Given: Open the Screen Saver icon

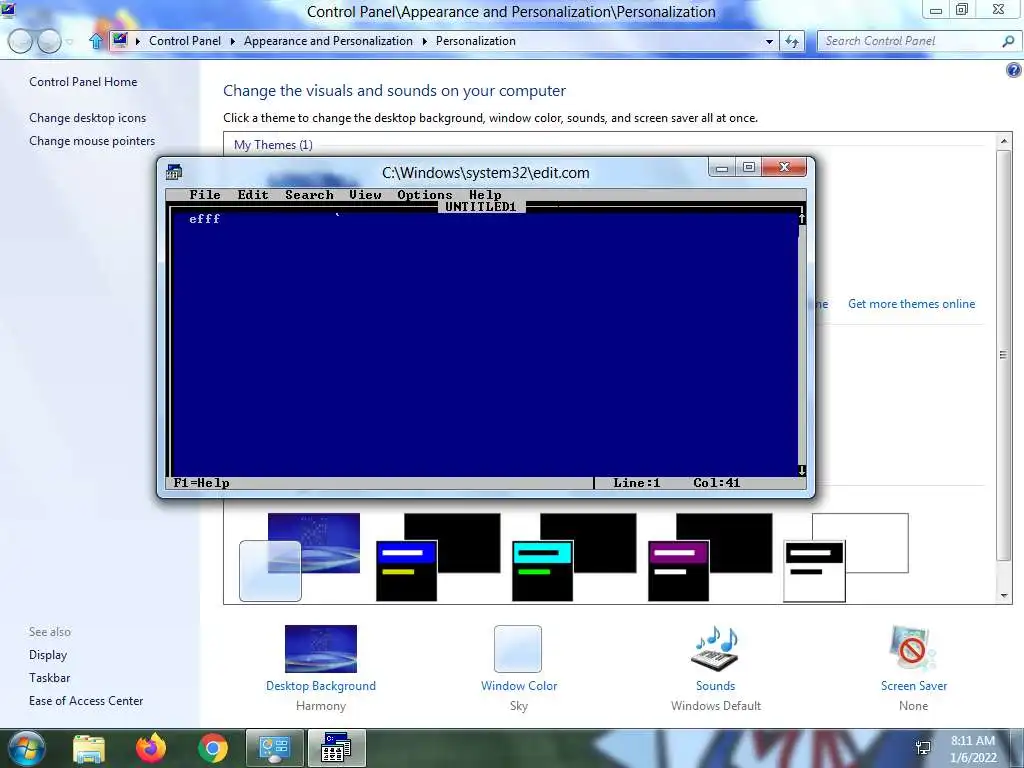Looking at the screenshot, I should pos(912,648).
